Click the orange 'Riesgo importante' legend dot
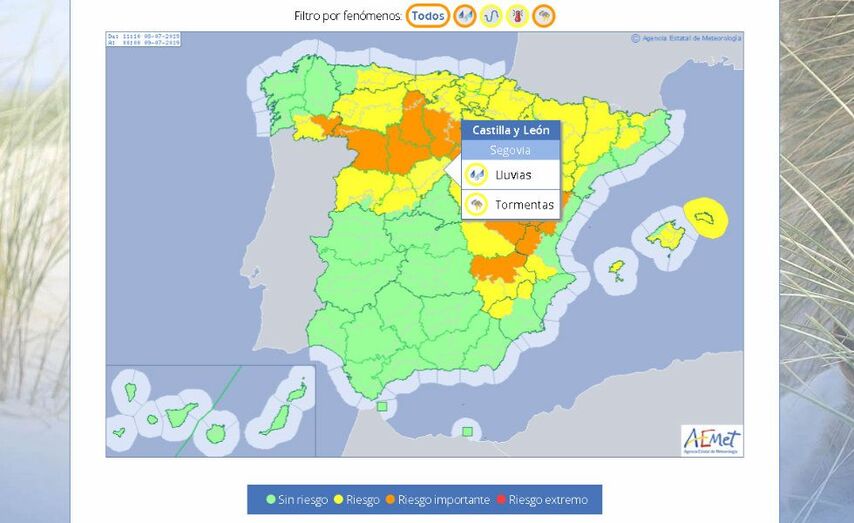854x523 pixels. point(390,500)
